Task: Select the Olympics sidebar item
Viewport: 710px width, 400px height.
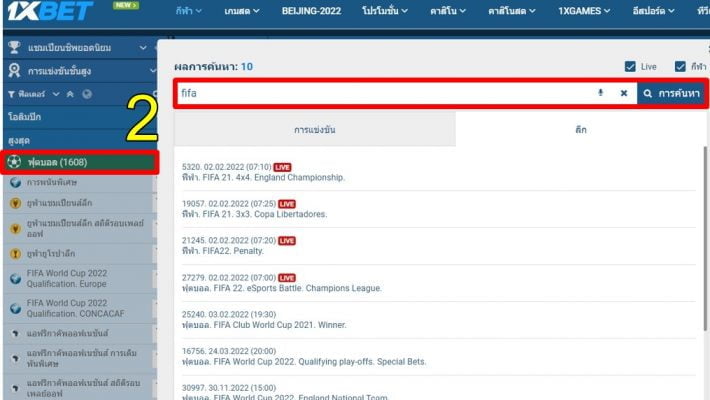Action: point(80,117)
